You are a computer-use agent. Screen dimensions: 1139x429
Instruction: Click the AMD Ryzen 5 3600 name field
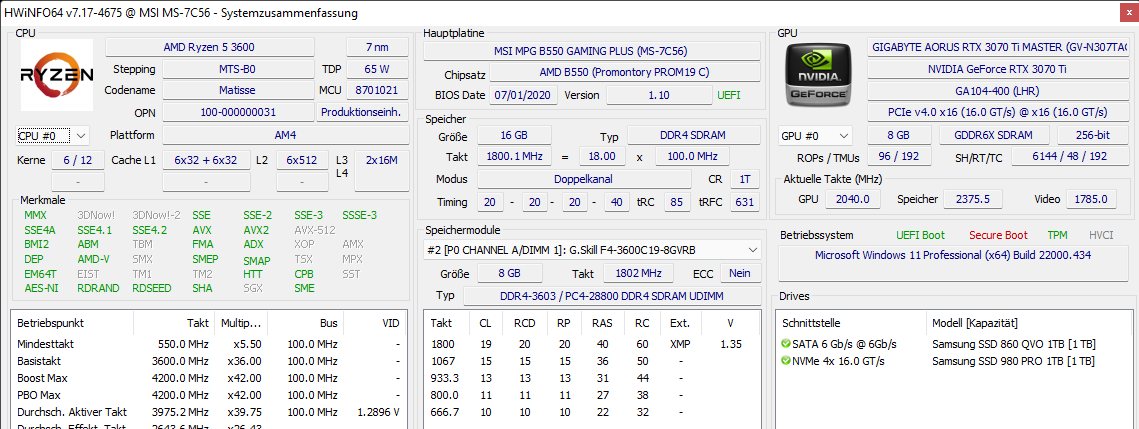pyautogui.click(x=209, y=47)
